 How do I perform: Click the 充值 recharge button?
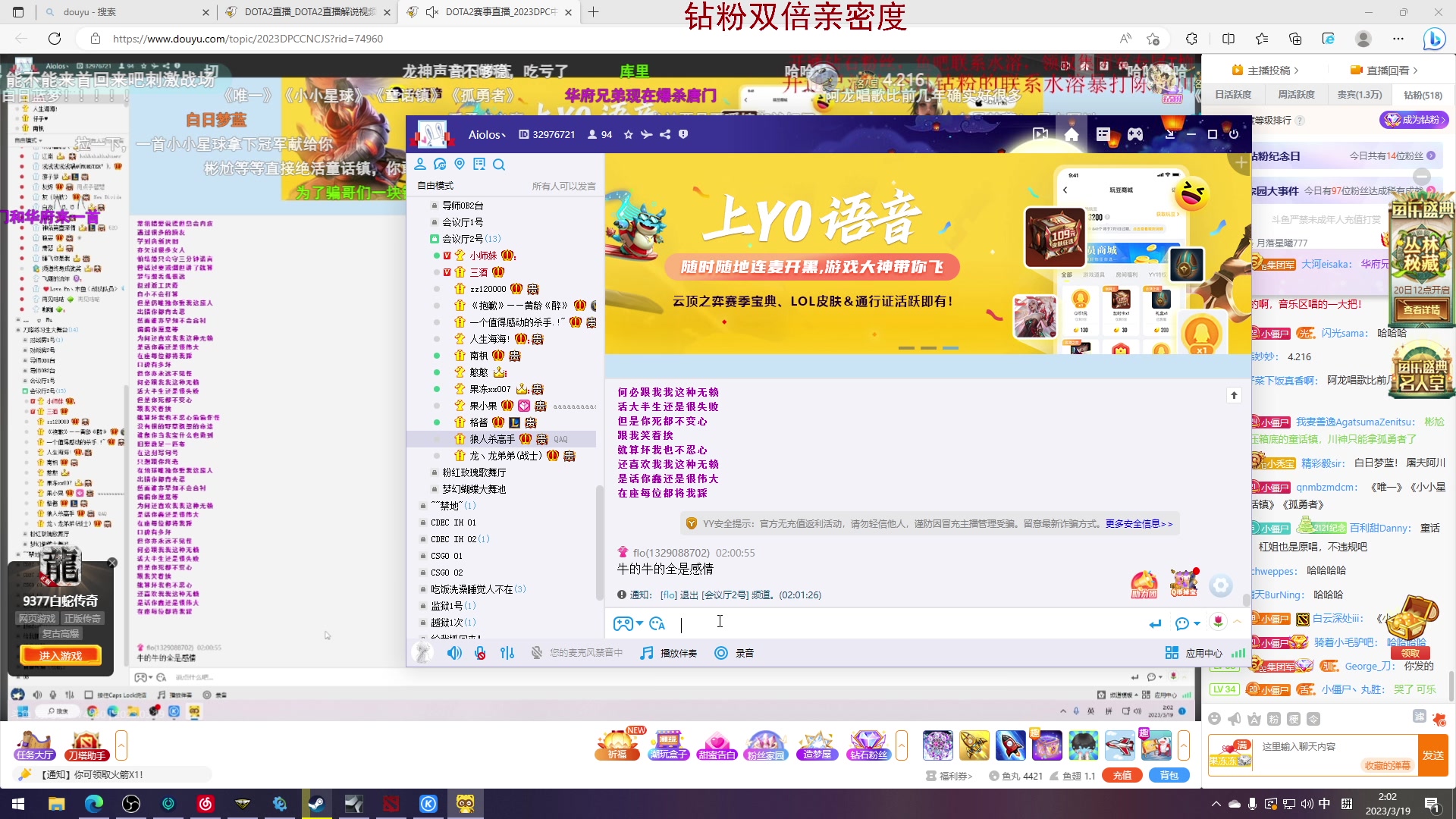pos(1122,775)
